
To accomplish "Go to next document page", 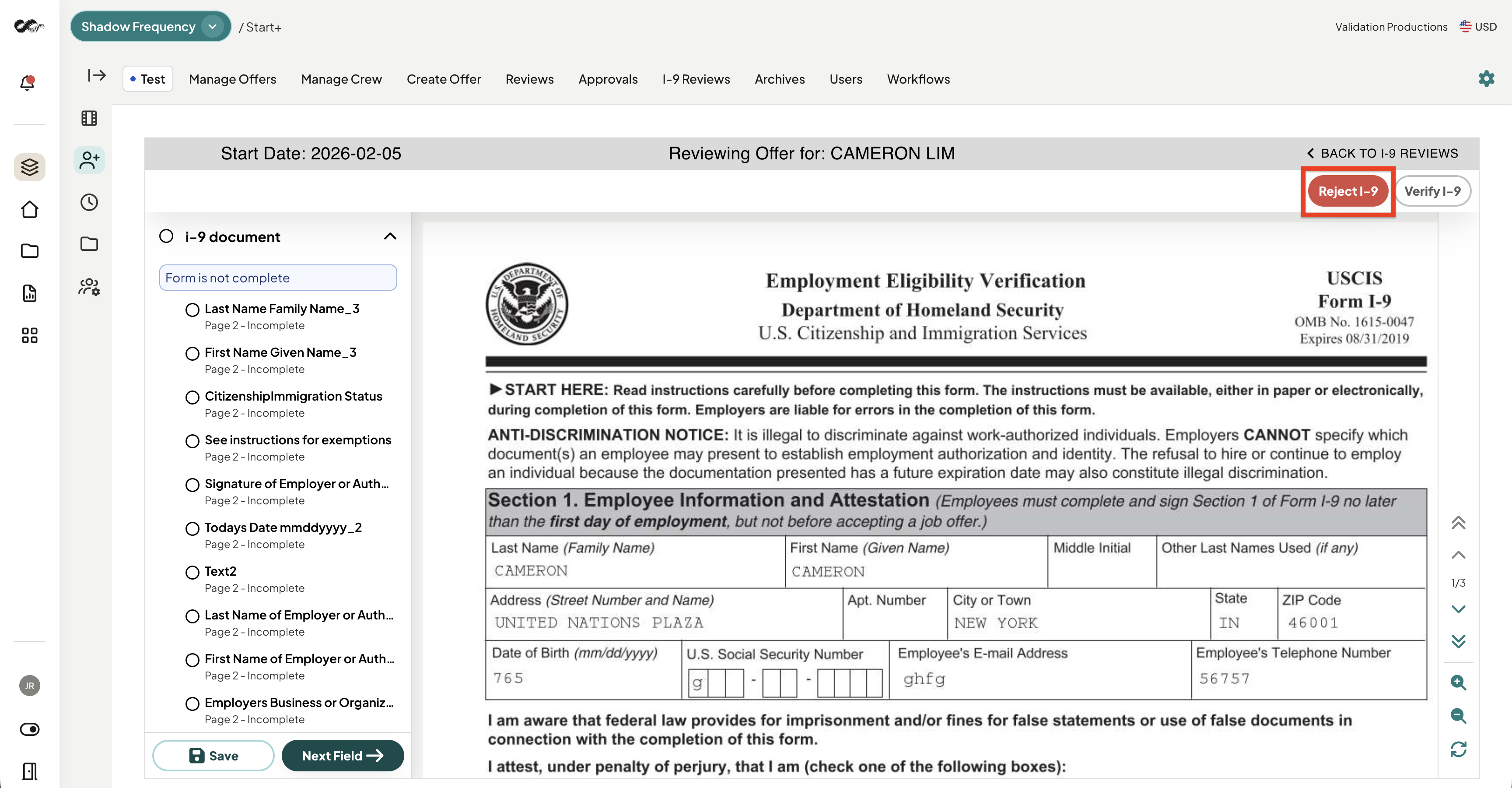I will tap(1459, 609).
